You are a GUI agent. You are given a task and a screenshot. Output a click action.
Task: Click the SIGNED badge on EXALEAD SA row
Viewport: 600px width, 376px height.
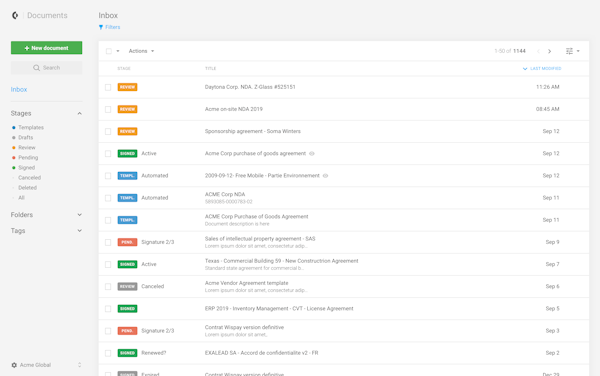(x=127, y=353)
